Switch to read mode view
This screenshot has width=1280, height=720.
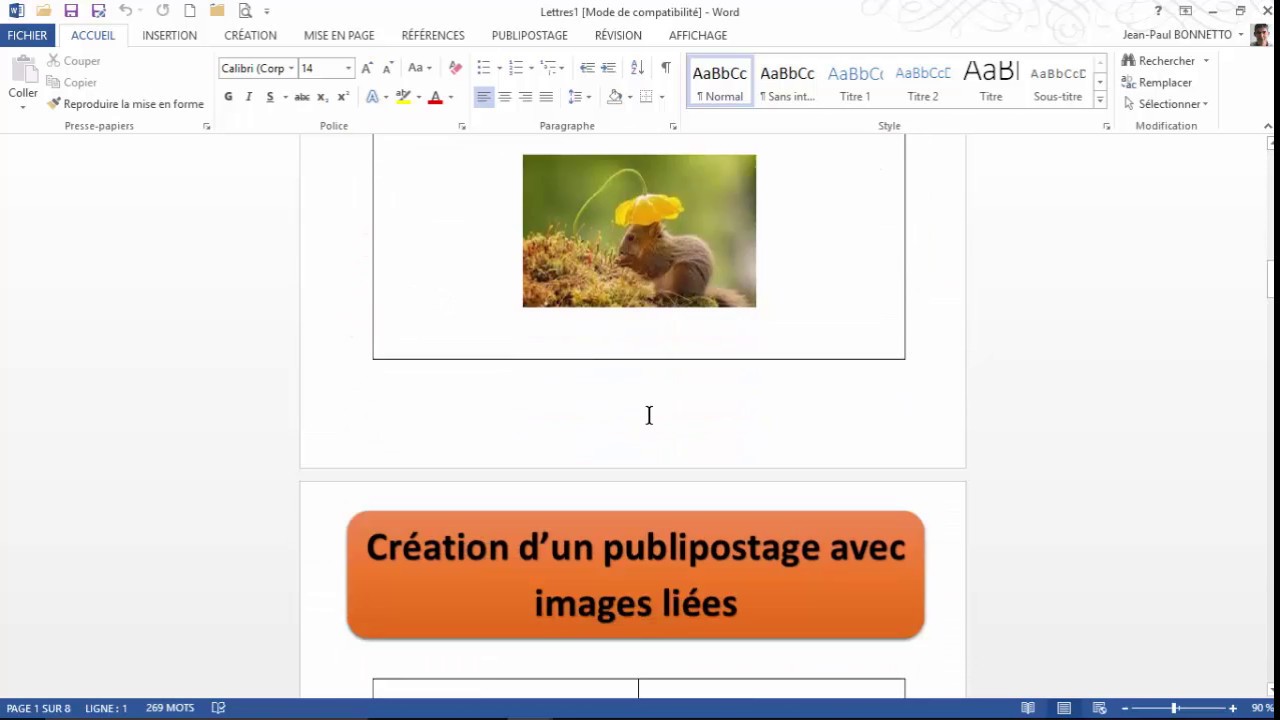[x=1028, y=708]
